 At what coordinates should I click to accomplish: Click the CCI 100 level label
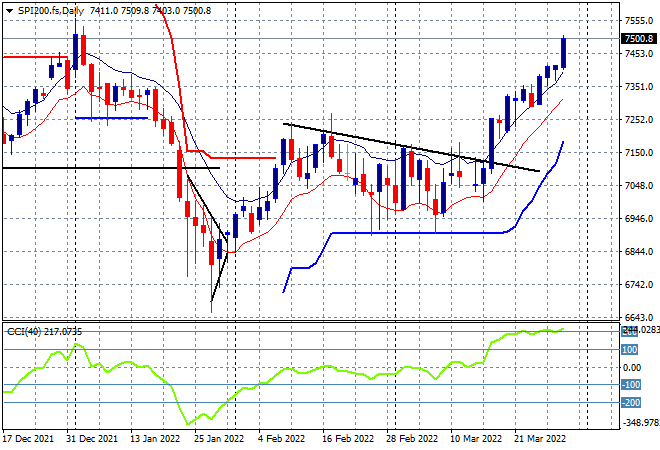630,350
